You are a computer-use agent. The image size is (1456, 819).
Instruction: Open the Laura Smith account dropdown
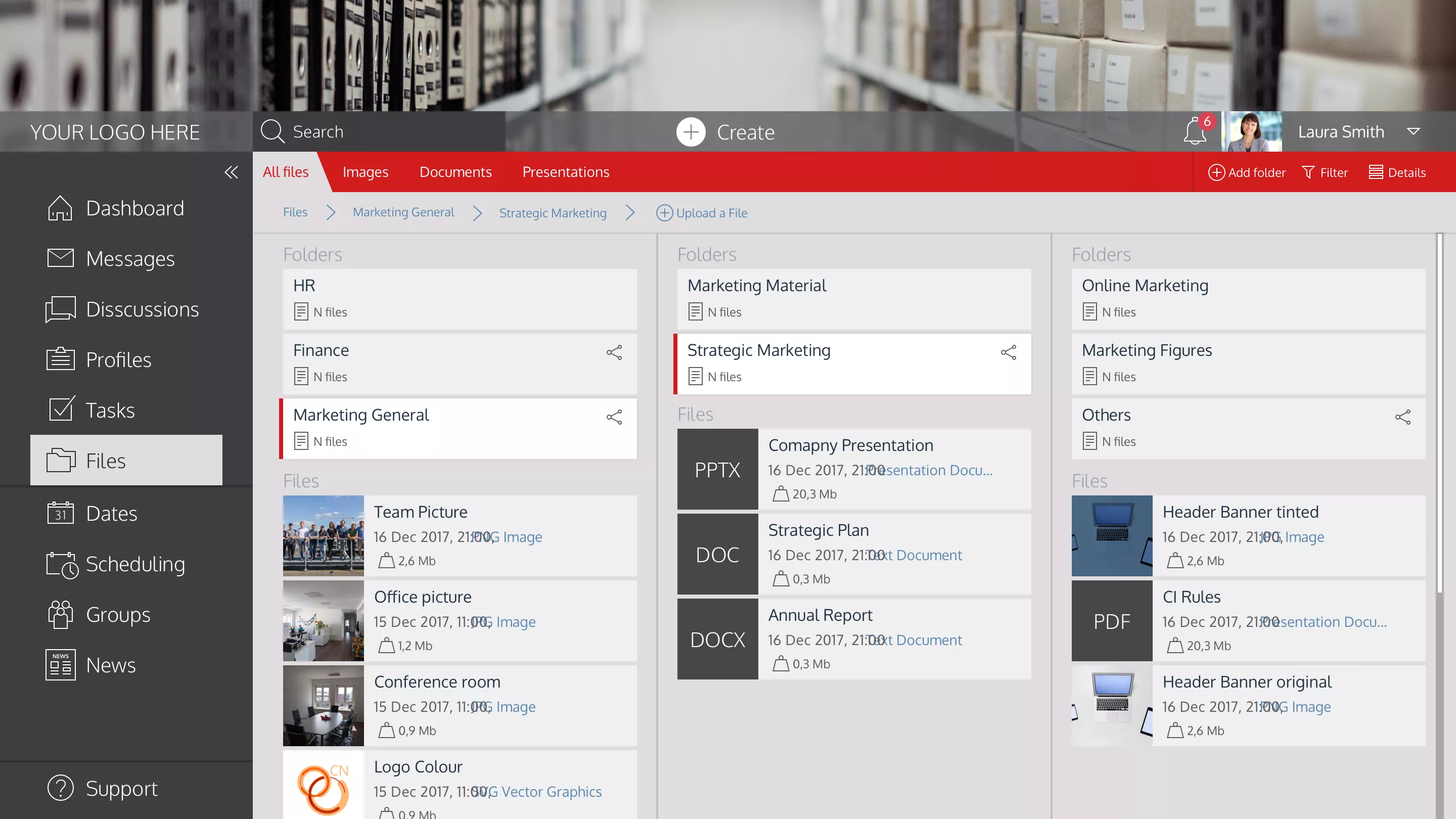(x=1415, y=131)
